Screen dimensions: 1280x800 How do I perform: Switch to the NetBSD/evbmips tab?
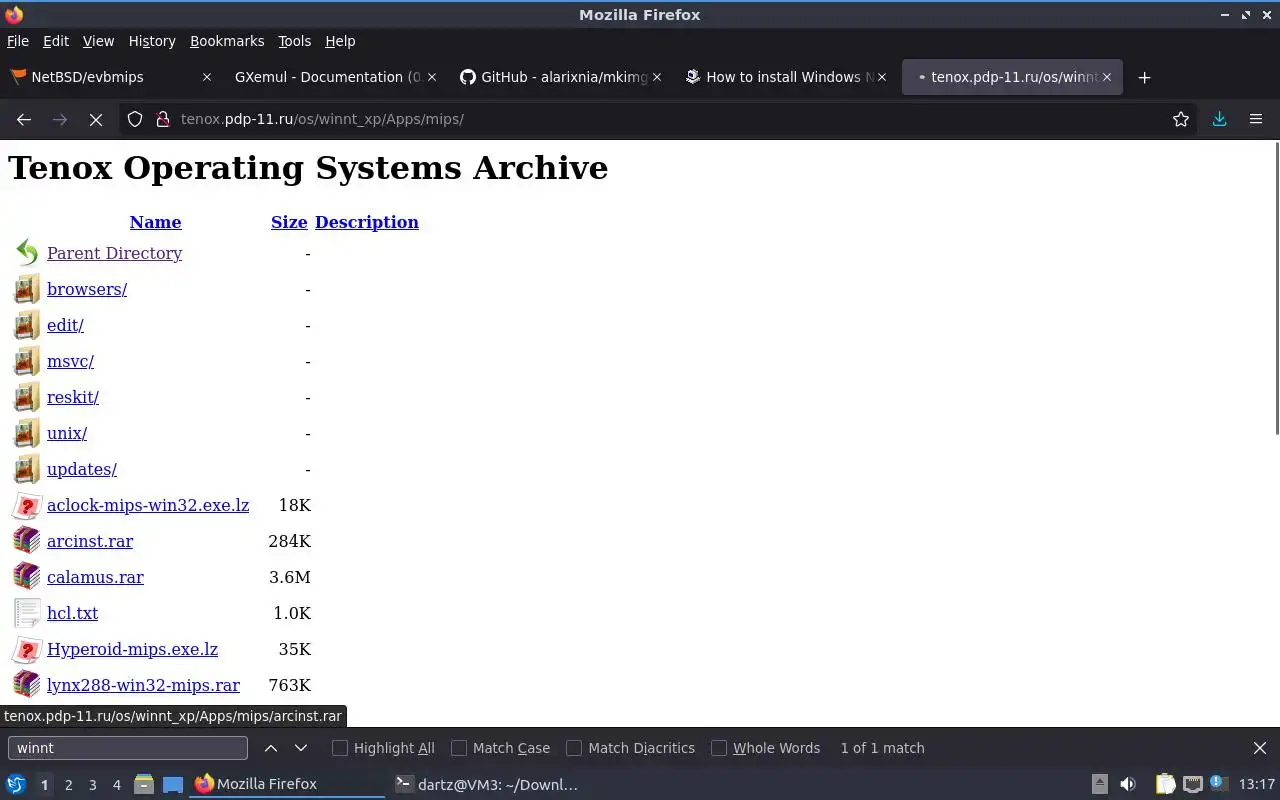110,77
